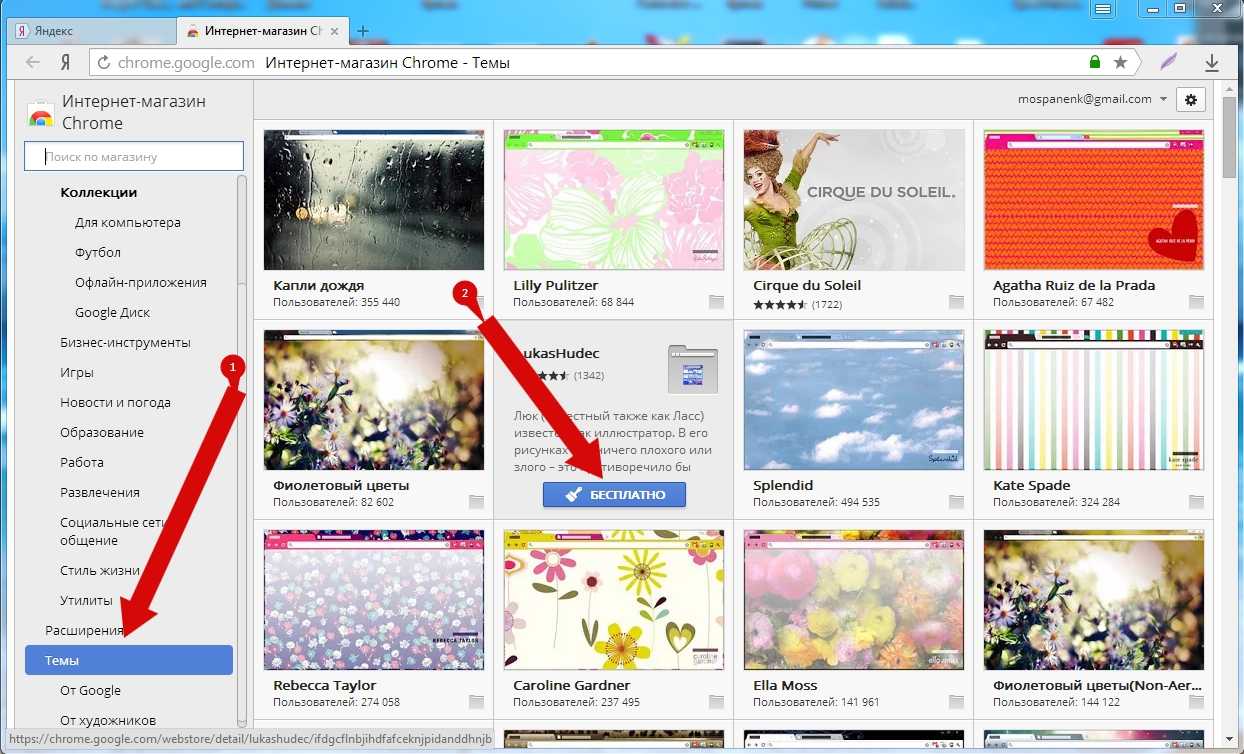Open the Cirque du Soleil theme thumbnail

pyautogui.click(x=854, y=200)
